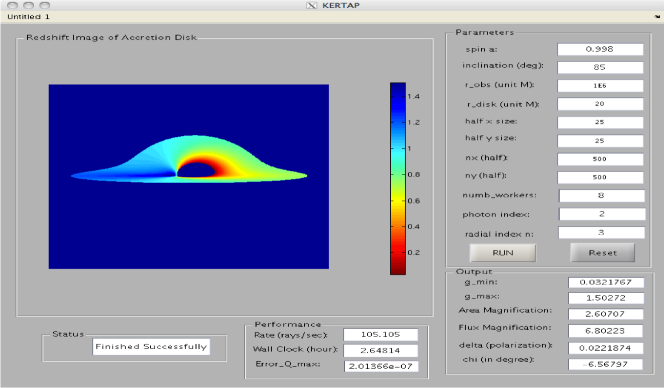Select the photon index field
Viewport: 664px width, 388px height.
tap(602, 214)
